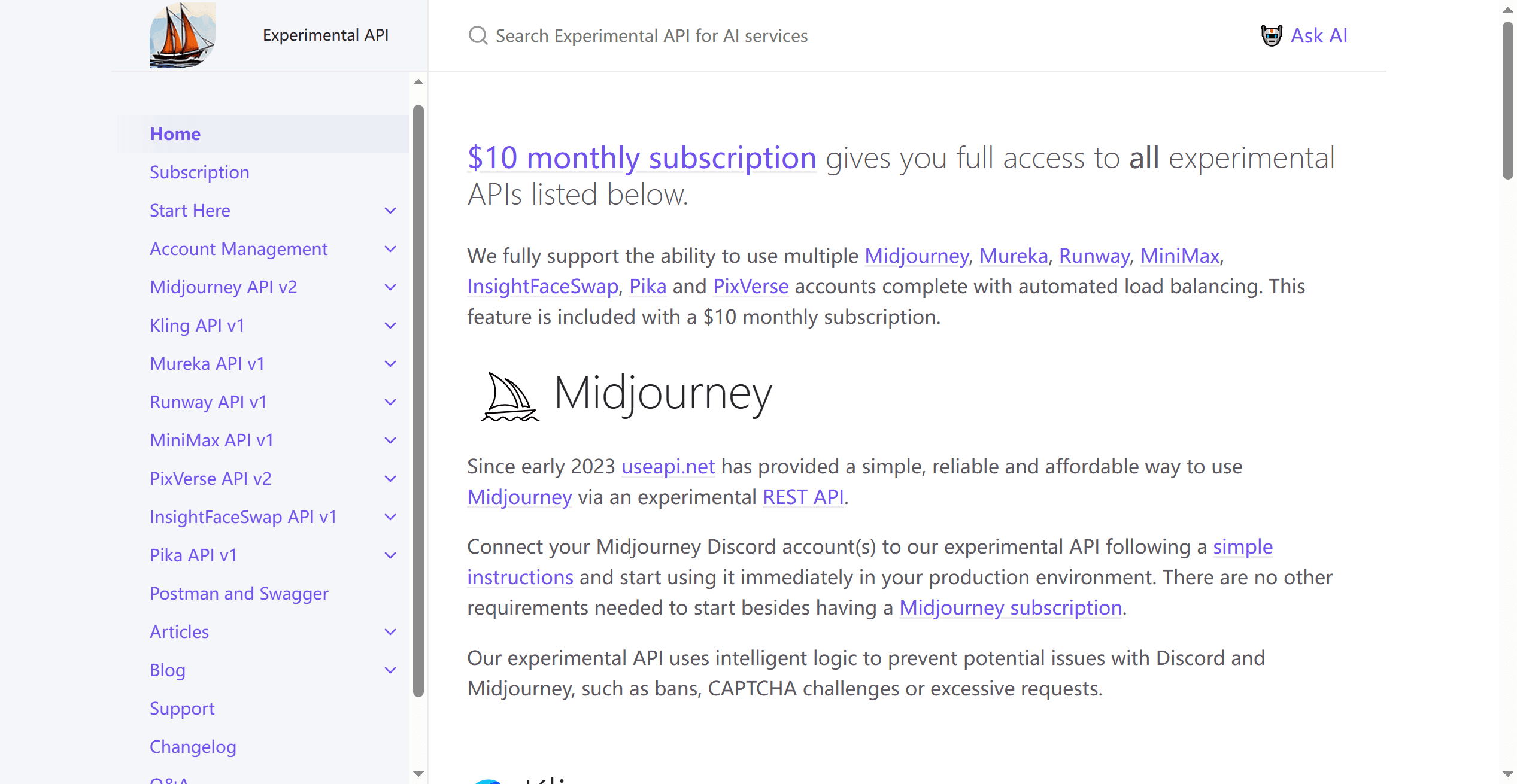Image resolution: width=1517 pixels, height=784 pixels.
Task: Click the Ask AI button
Action: click(1318, 36)
